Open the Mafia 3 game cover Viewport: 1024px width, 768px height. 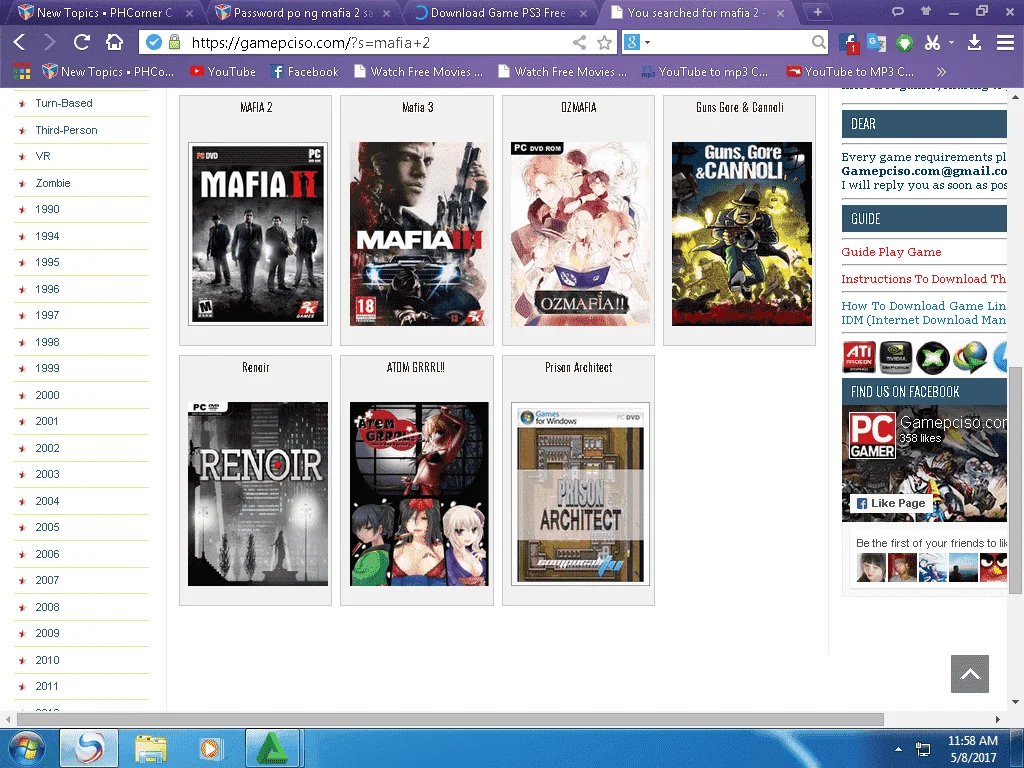(x=419, y=234)
